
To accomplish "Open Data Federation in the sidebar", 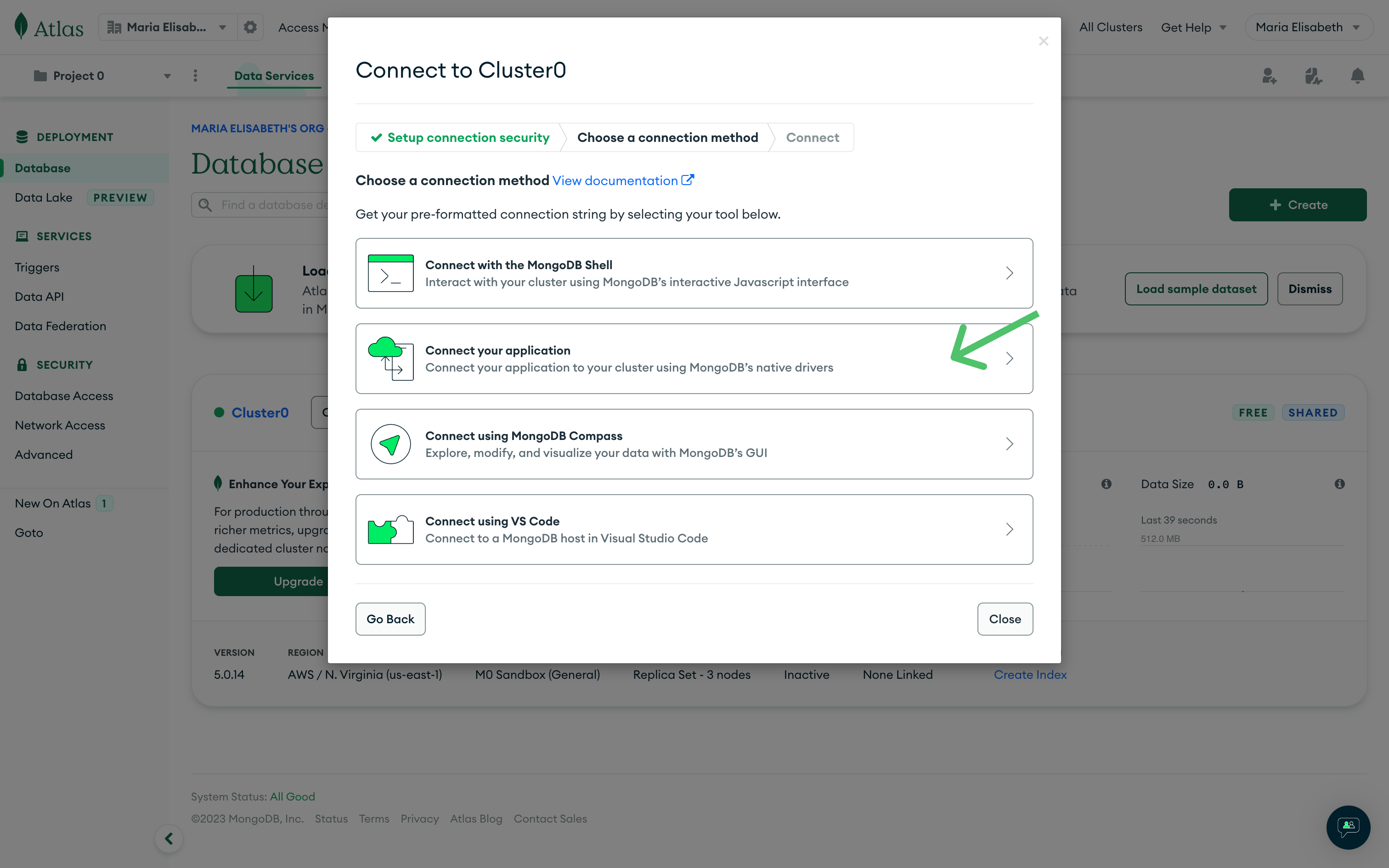I will click(60, 326).
